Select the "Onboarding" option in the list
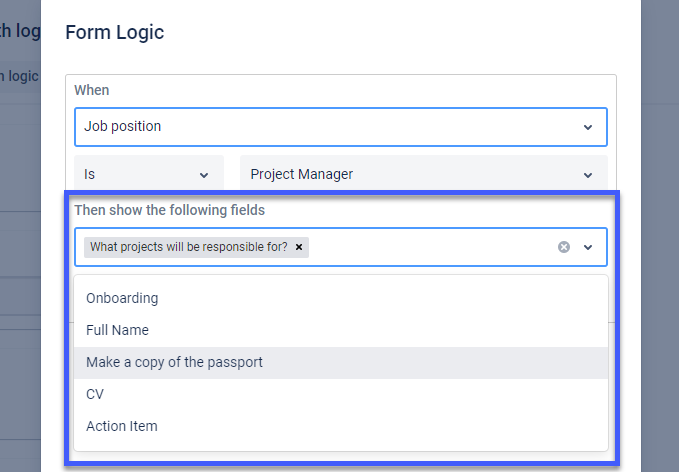 [122, 298]
